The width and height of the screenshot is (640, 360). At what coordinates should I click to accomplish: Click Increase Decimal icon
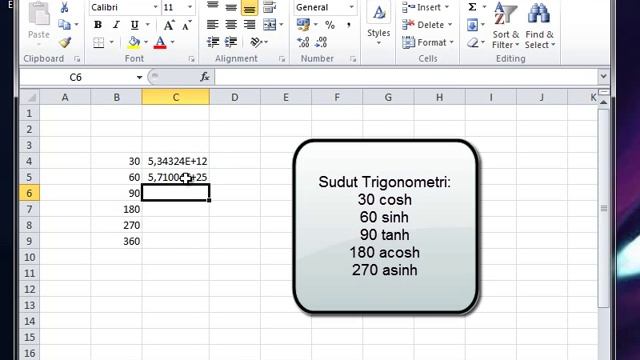(x=303, y=42)
